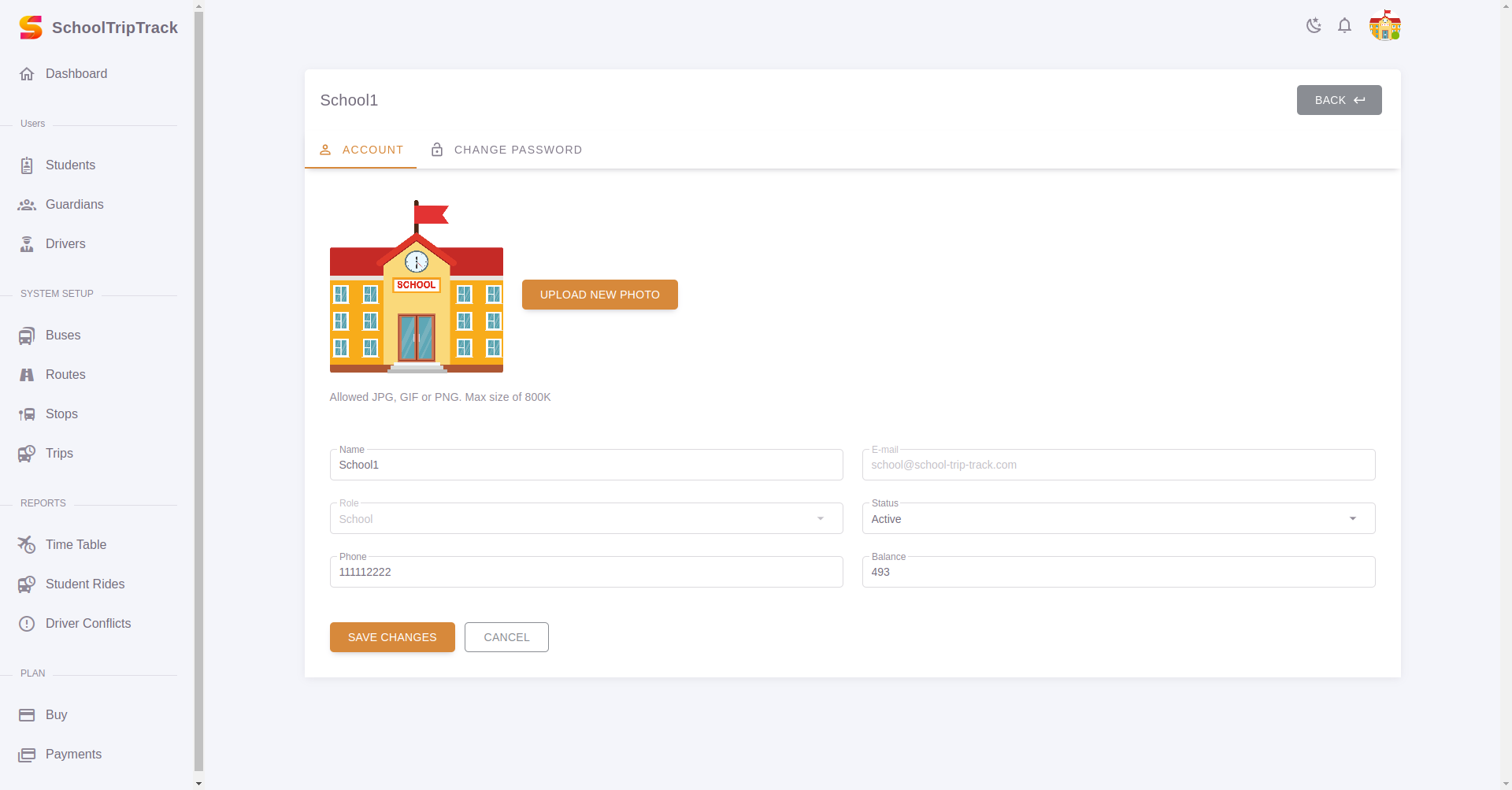Select the Trips icon in the sidebar
This screenshot has width=1512, height=790.
(28, 453)
